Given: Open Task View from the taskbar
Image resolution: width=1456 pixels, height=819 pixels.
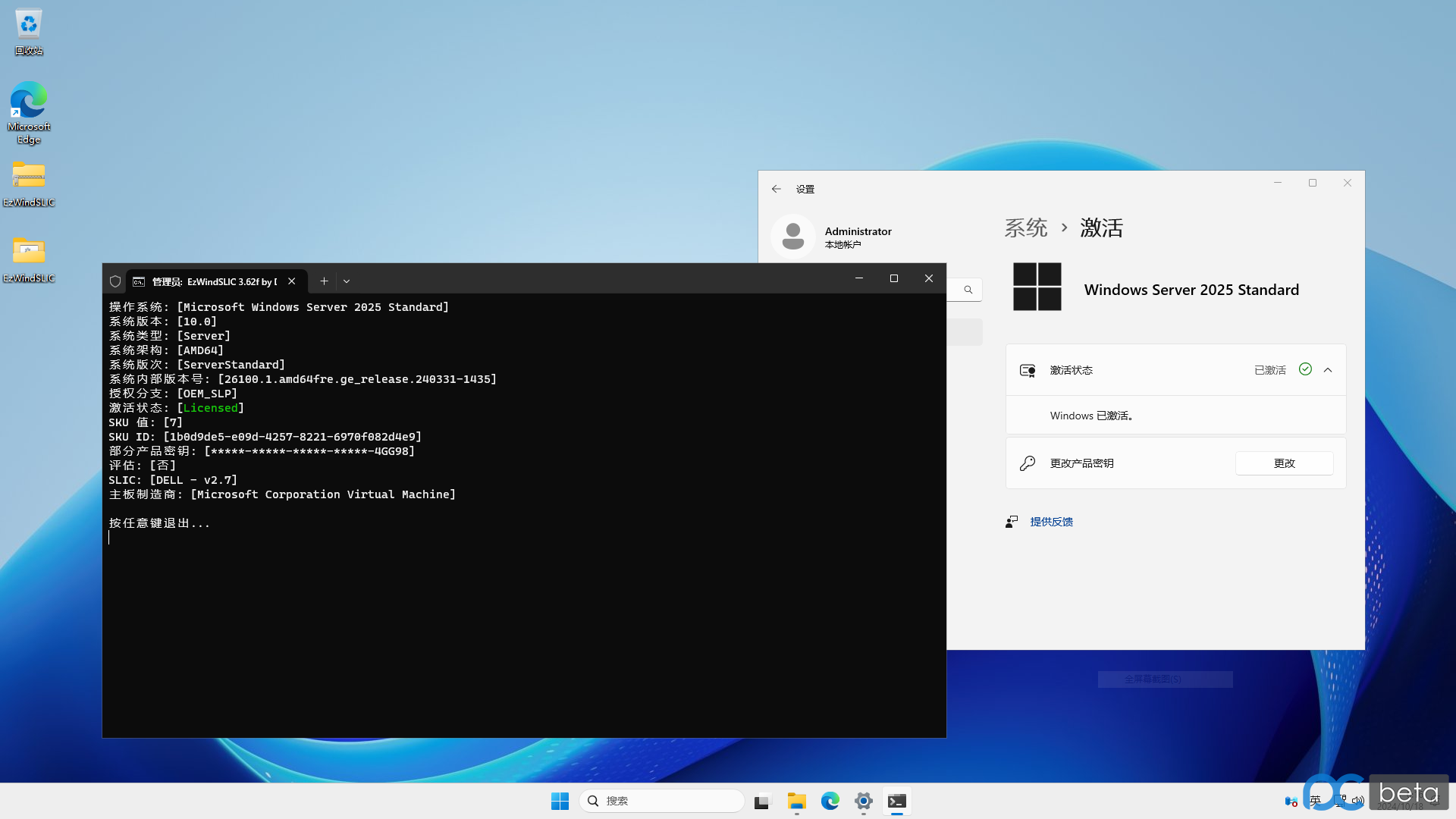Looking at the screenshot, I should [x=762, y=801].
